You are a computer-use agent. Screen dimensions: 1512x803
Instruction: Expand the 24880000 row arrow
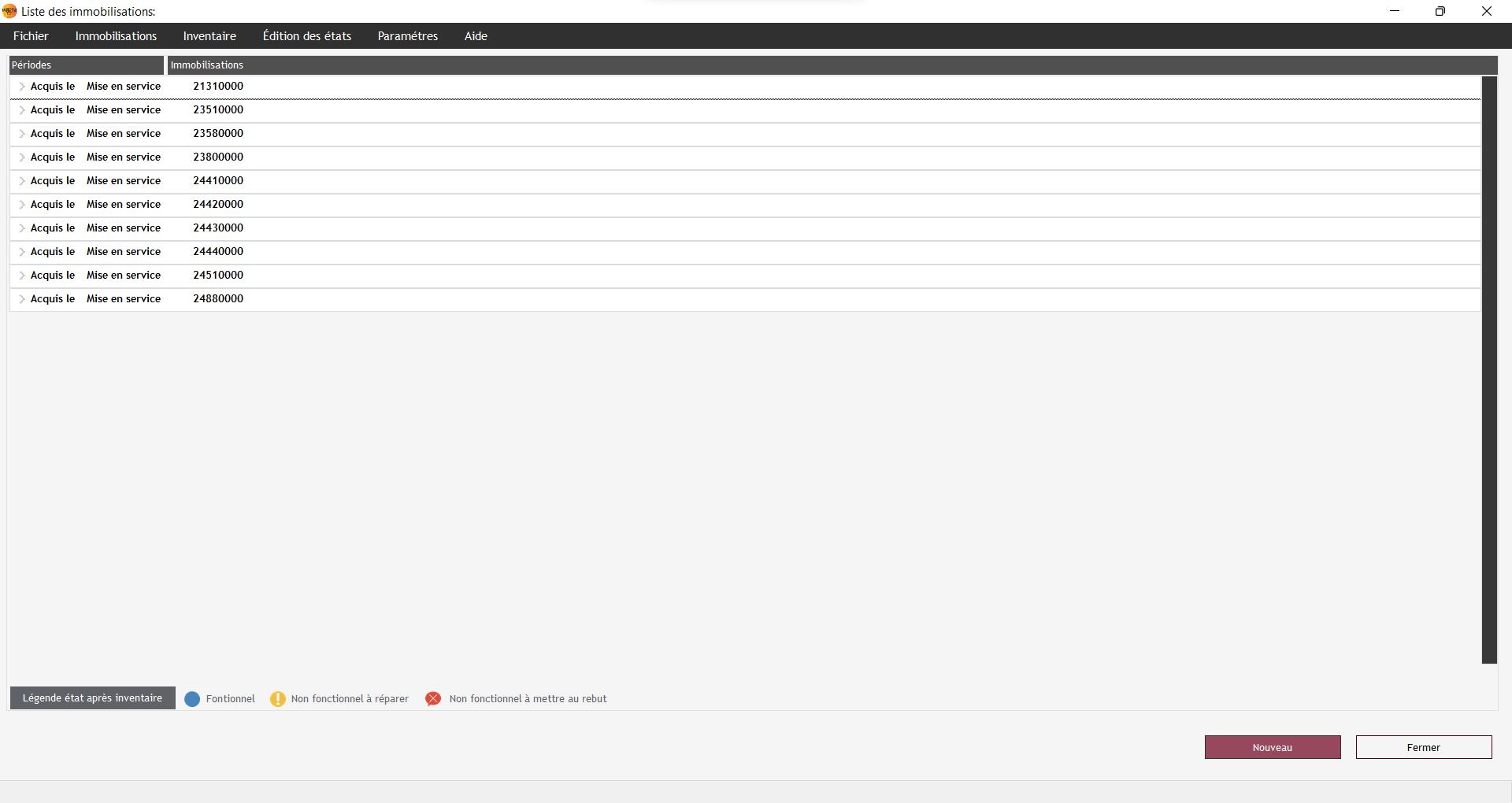pos(22,299)
